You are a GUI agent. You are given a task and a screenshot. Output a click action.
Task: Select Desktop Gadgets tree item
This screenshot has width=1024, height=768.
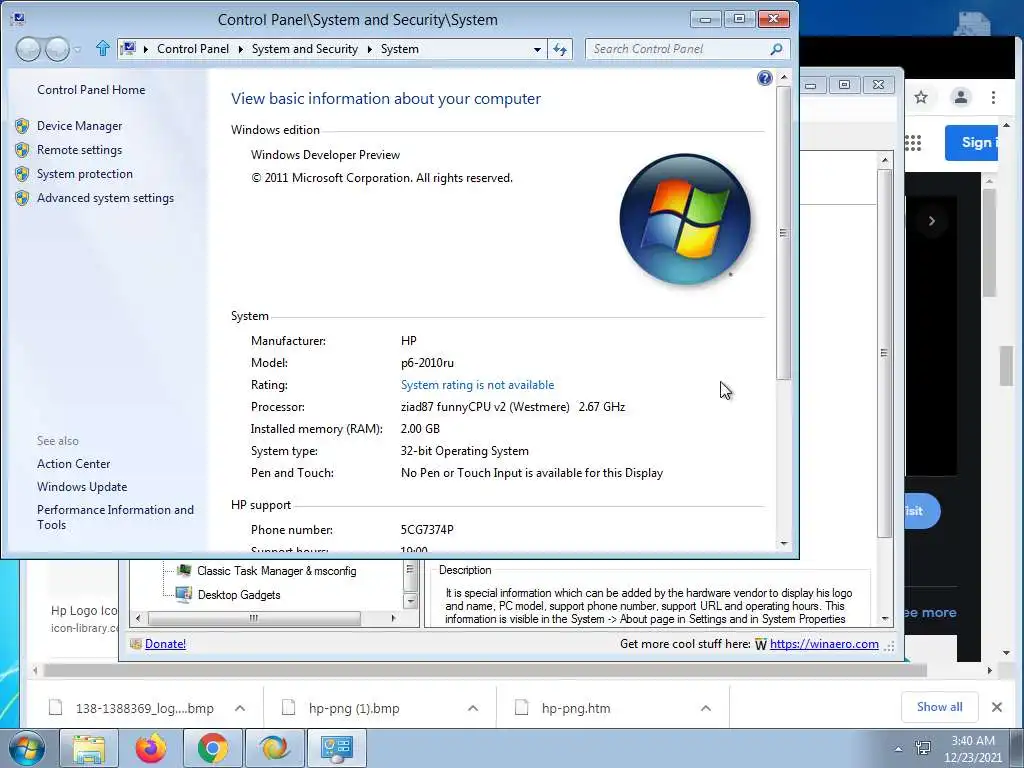click(238, 595)
